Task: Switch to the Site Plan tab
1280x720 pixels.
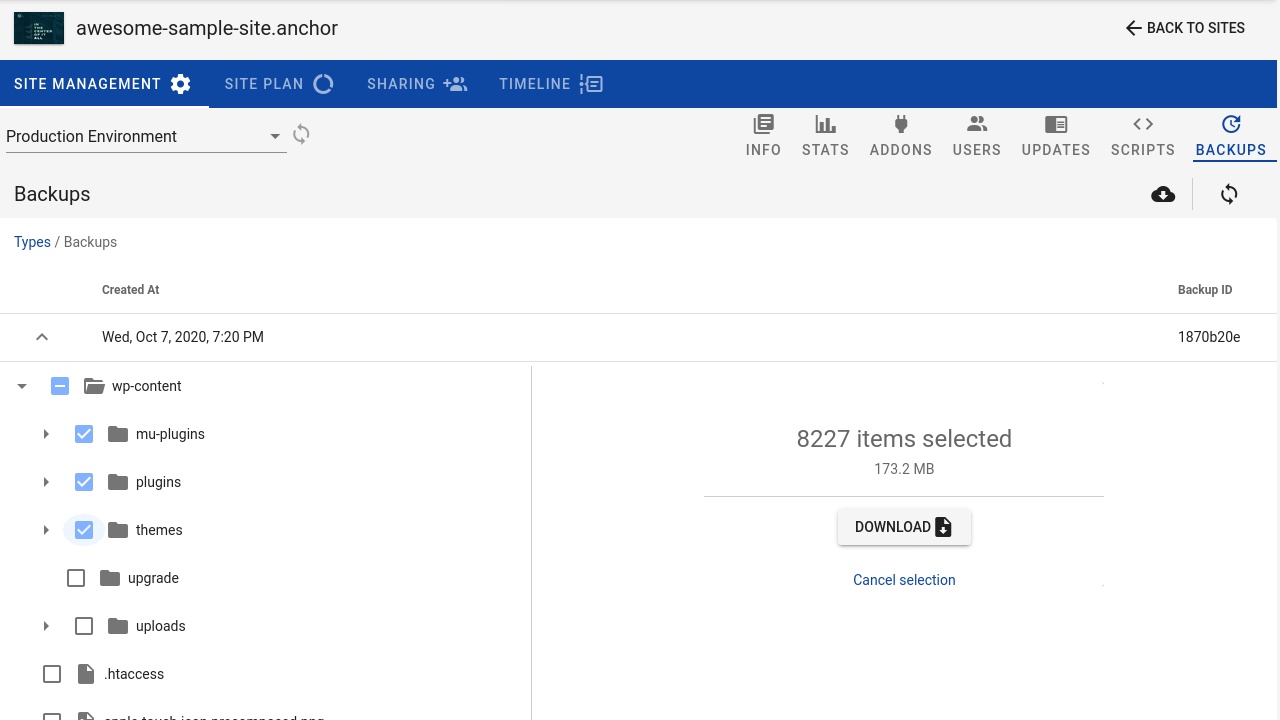Action: click(279, 84)
